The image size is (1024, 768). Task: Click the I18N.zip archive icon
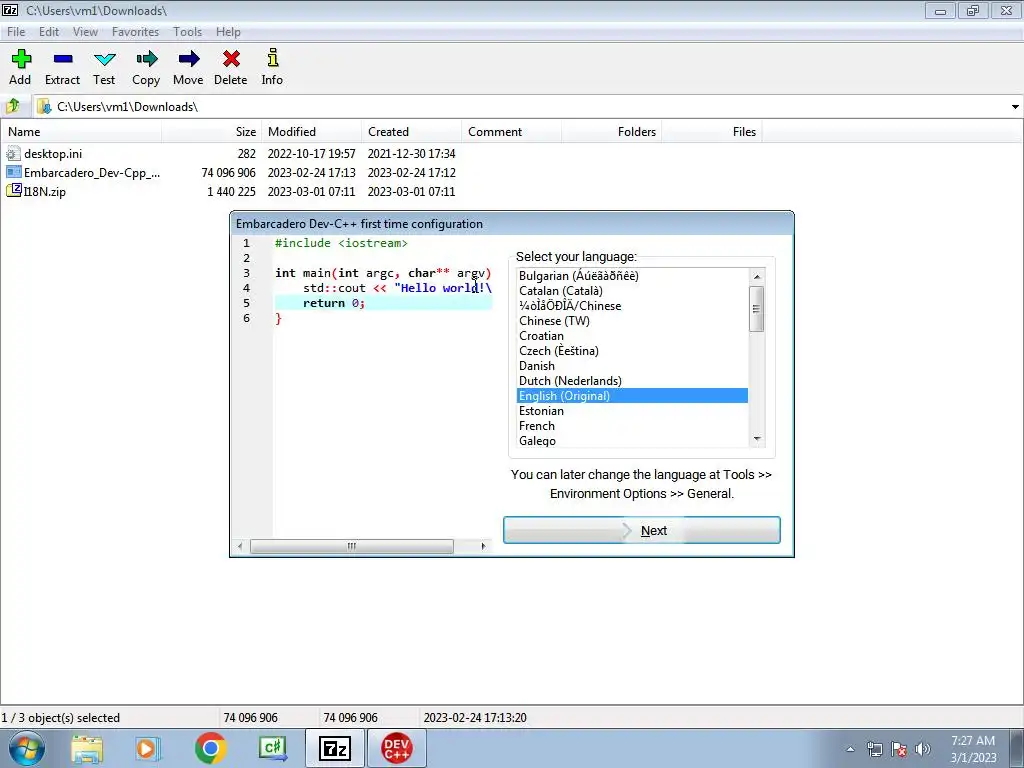13,191
